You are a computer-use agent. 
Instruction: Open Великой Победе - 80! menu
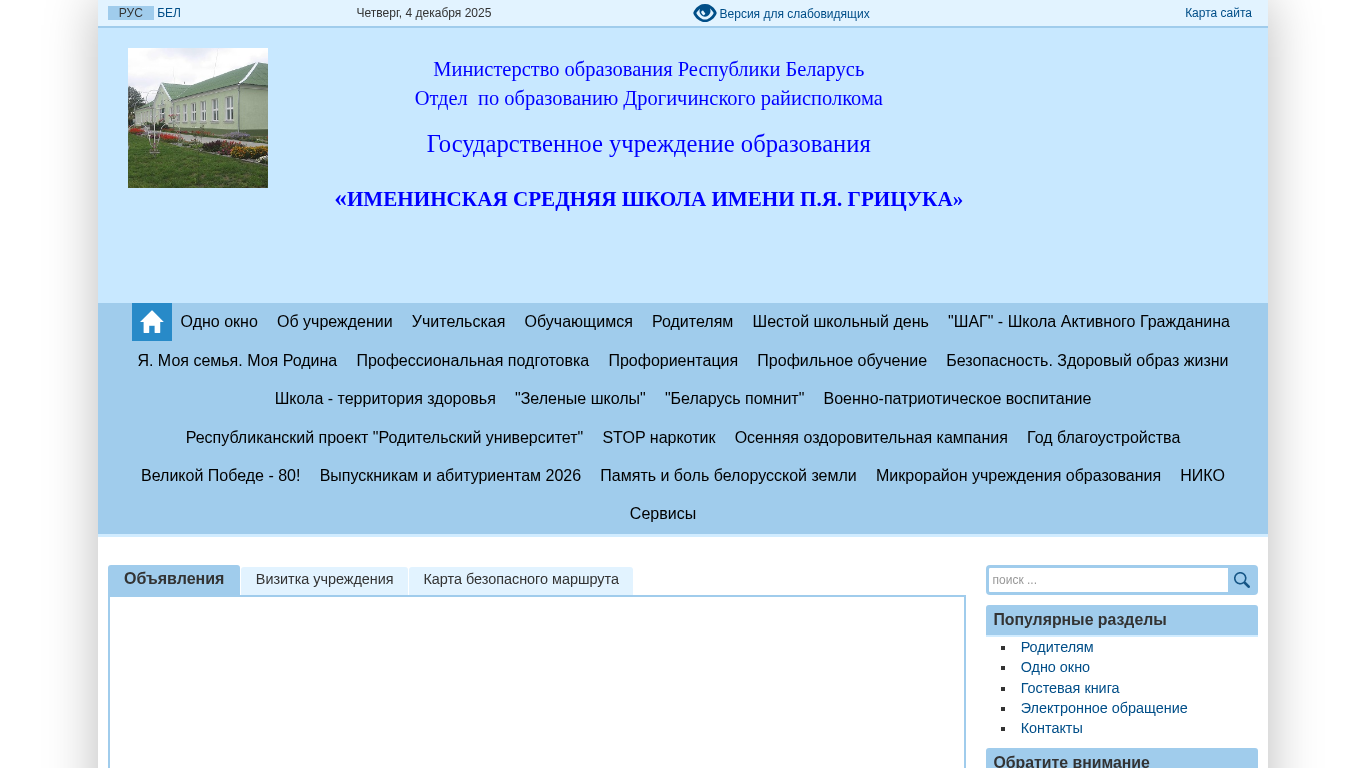point(221,476)
